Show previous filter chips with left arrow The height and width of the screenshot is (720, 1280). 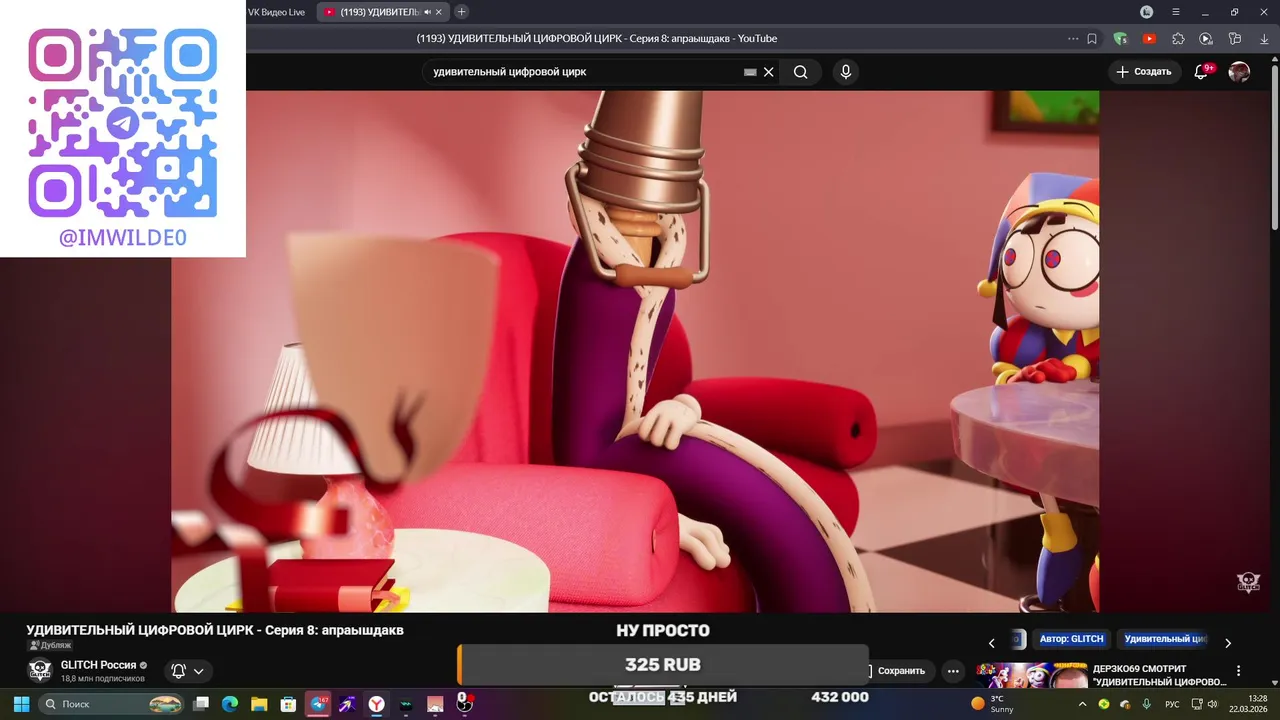tap(992, 643)
